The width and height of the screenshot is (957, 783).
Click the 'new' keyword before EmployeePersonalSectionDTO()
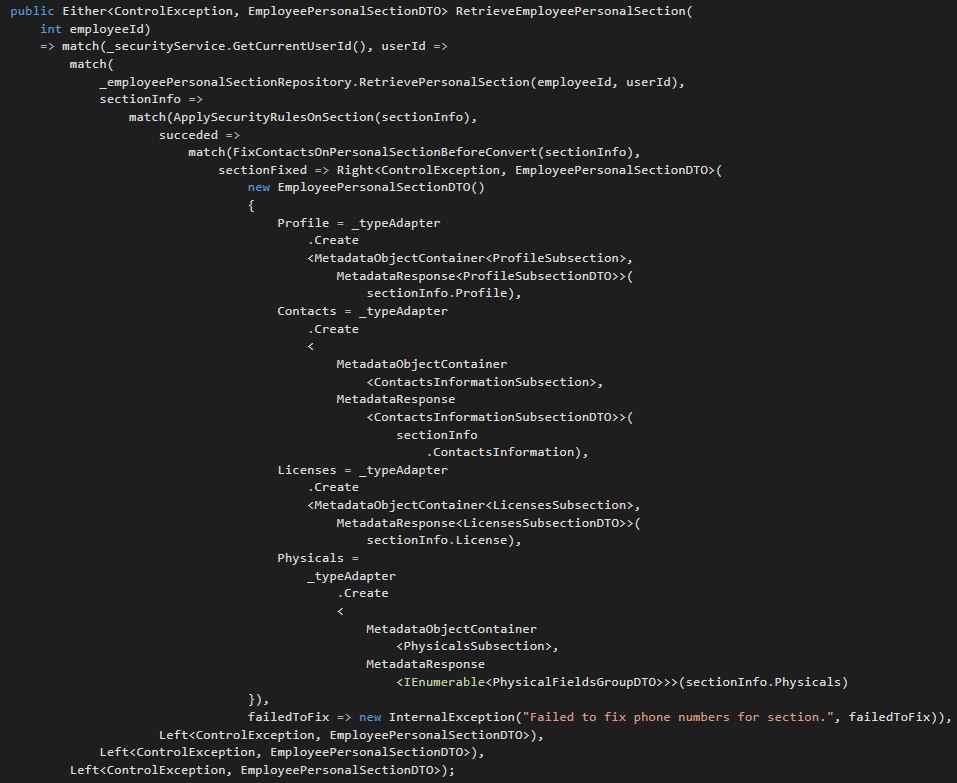click(259, 187)
